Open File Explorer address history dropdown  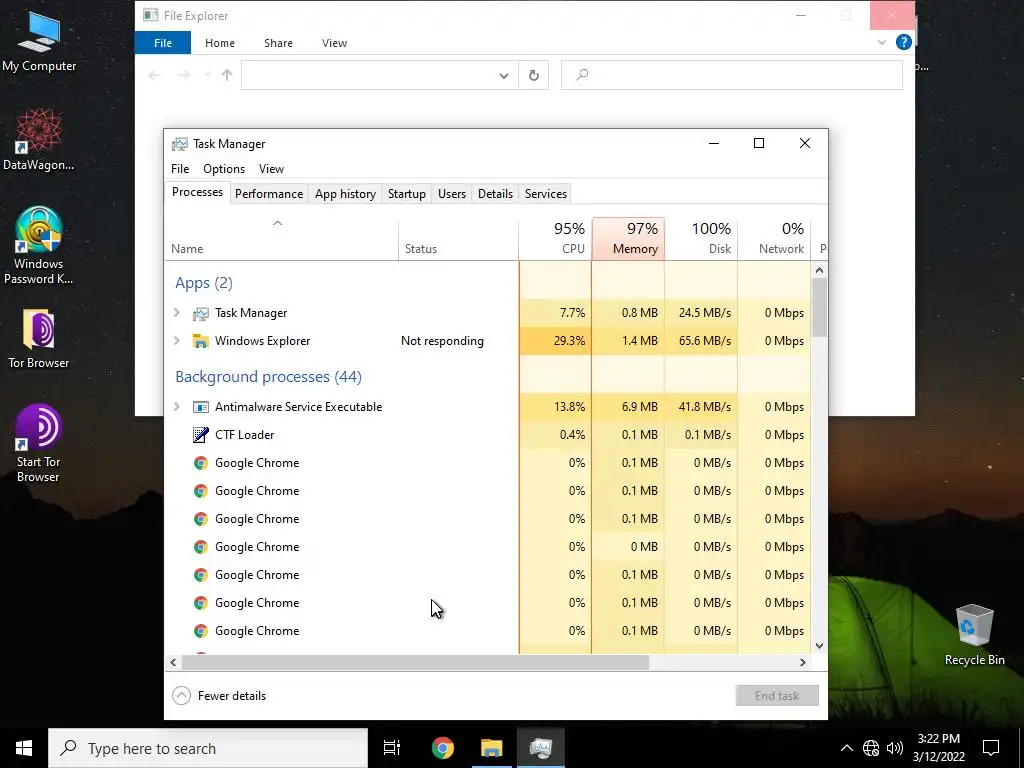pos(504,75)
